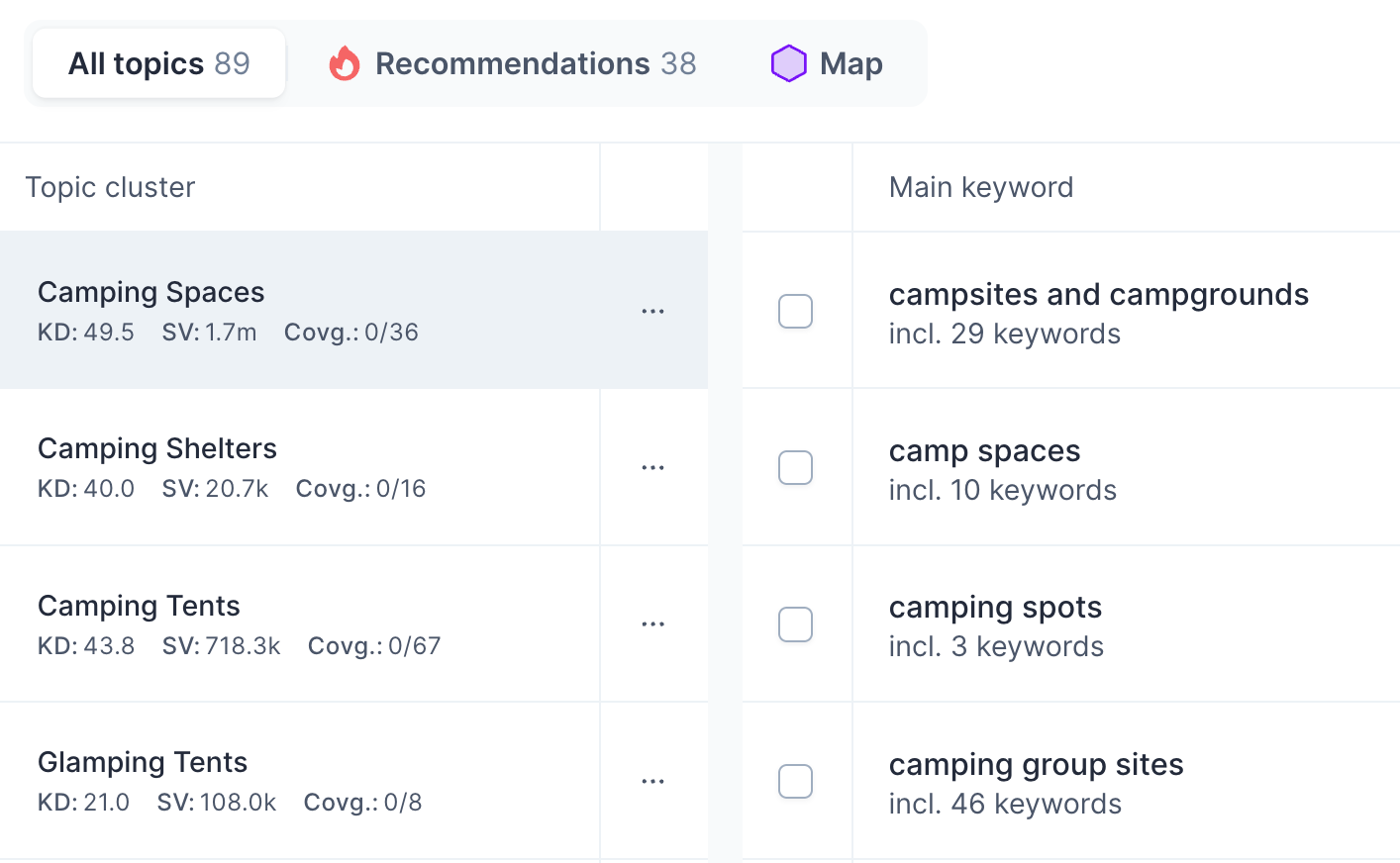The width and height of the screenshot is (1400, 863).
Task: Switch to the All topics tab
Action: pos(159,63)
